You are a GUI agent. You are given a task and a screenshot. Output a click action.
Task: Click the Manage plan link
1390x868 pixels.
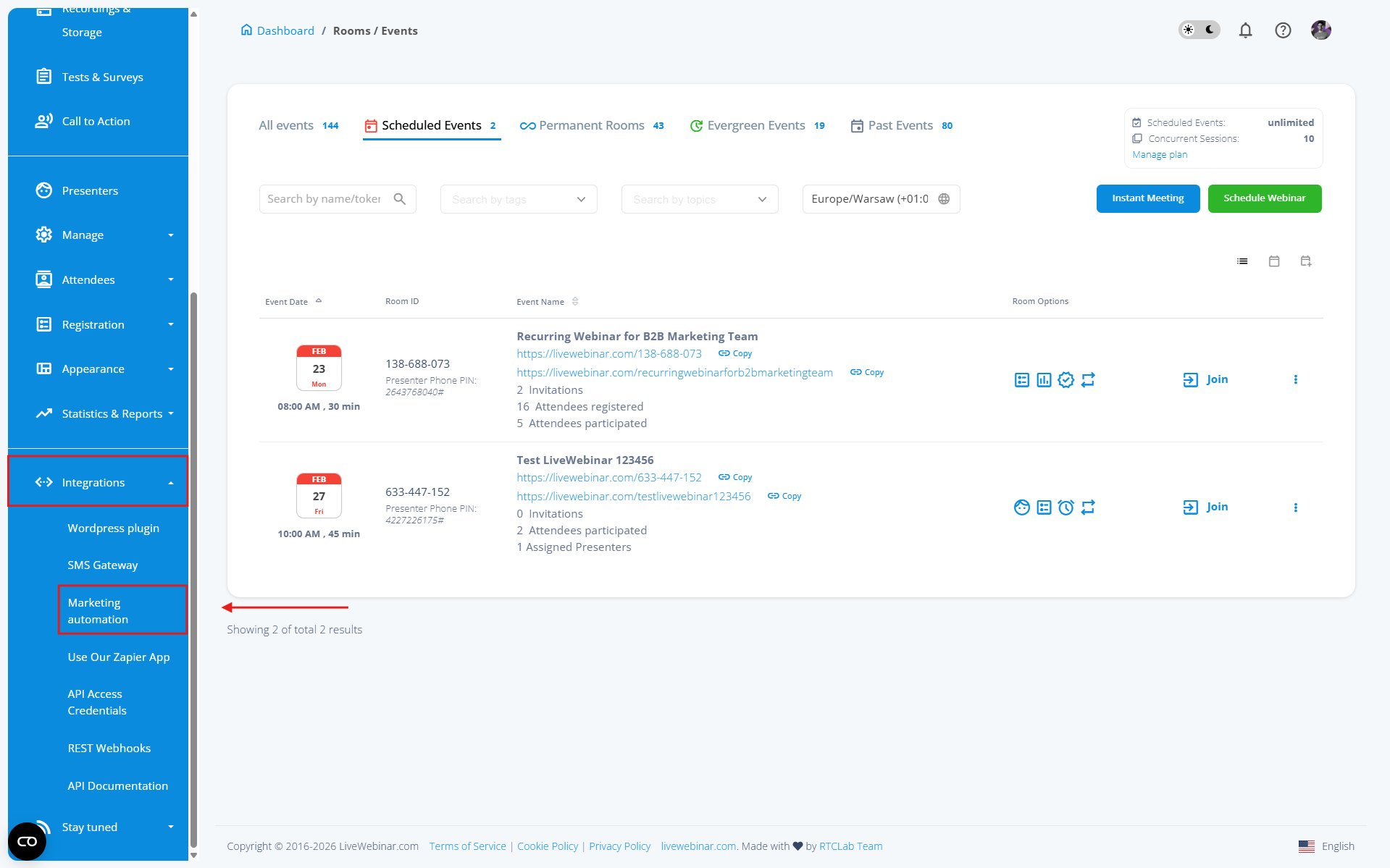1159,155
